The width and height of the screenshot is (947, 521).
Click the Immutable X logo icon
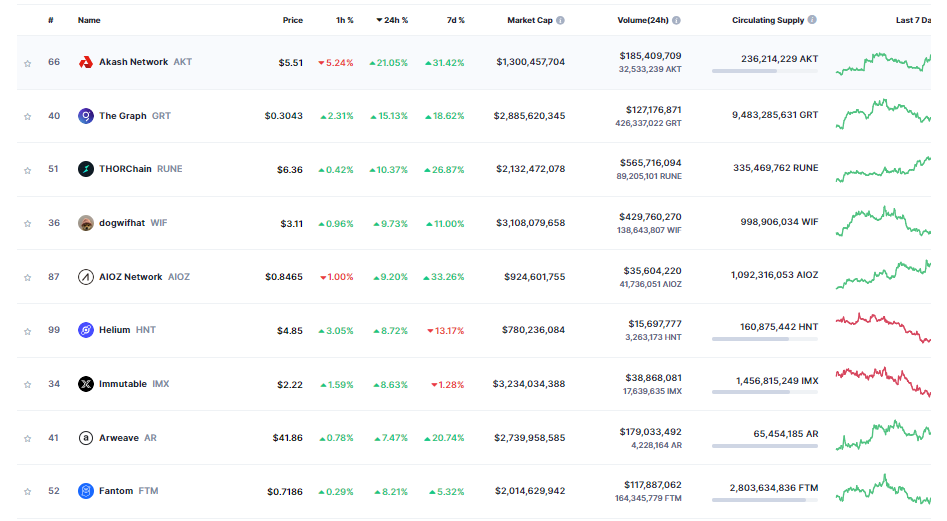coord(86,384)
